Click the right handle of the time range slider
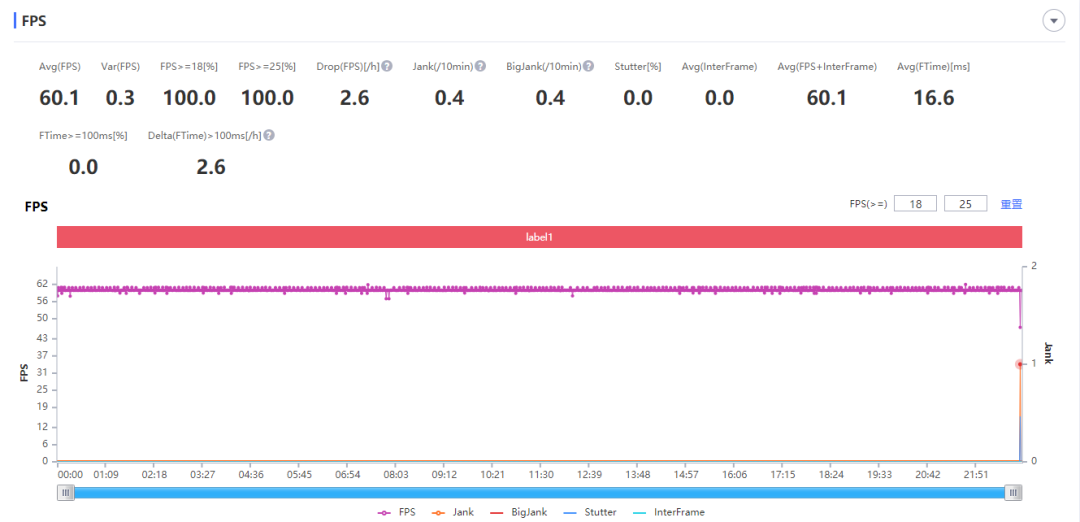This screenshot has width=1080, height=522. [1013, 492]
